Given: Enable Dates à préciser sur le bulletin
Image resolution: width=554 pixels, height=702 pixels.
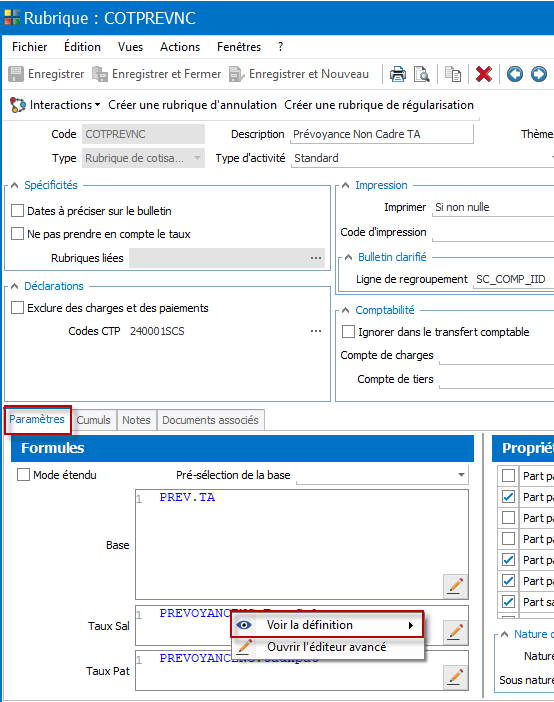Looking at the screenshot, I should [x=17, y=210].
